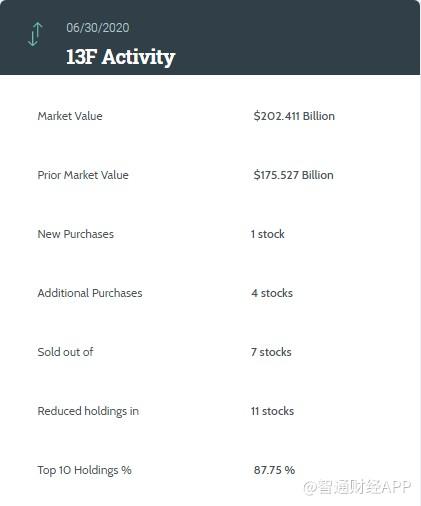Open the 11 stocks reduced holdings value
Screen dimensions: 421x506
coord(272,411)
